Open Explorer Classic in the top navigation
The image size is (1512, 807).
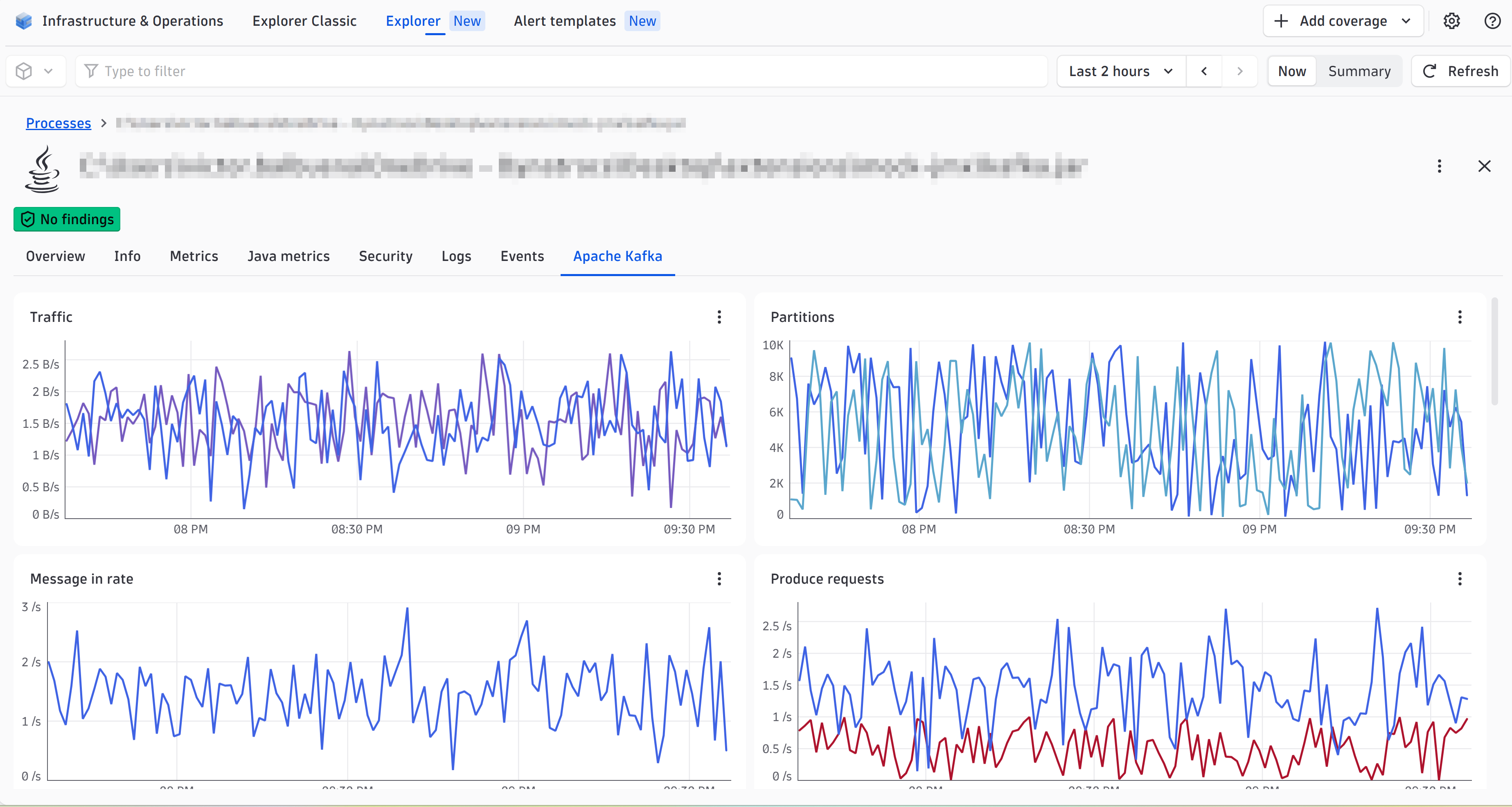[x=304, y=21]
